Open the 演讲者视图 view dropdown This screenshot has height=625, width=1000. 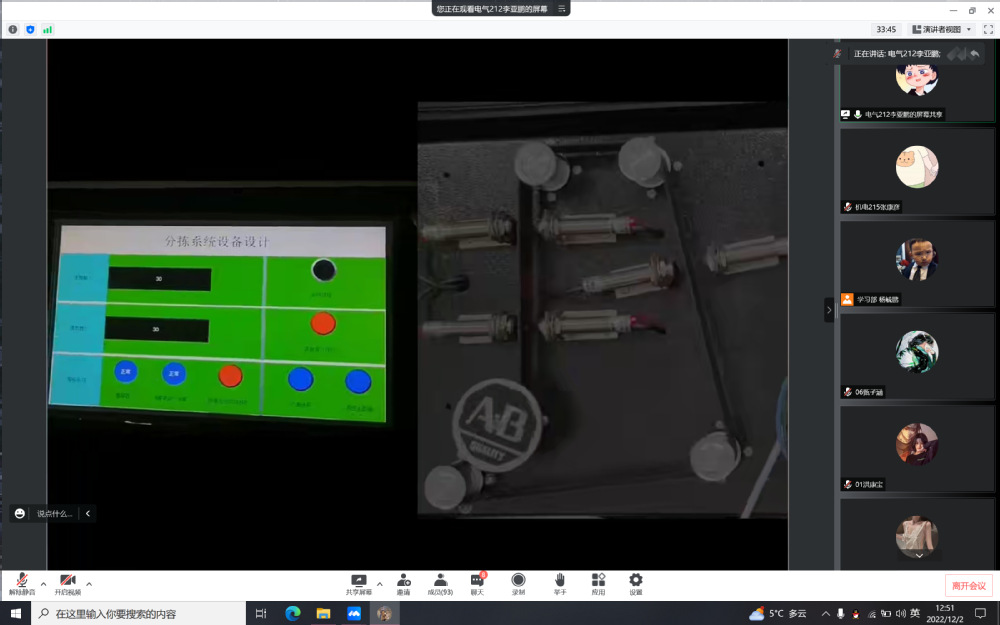click(942, 29)
